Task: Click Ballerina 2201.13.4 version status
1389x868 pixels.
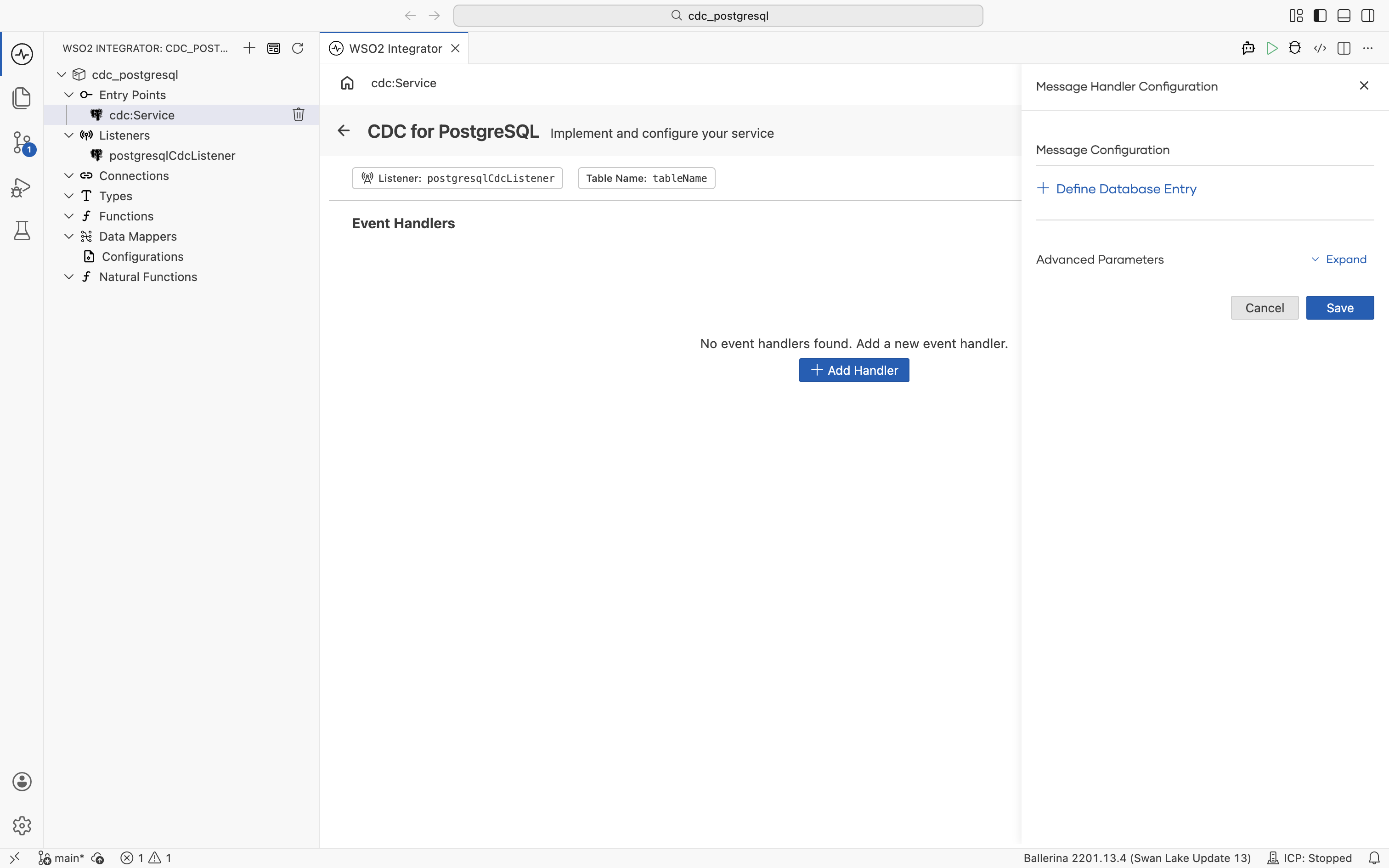Action: pos(1137,858)
